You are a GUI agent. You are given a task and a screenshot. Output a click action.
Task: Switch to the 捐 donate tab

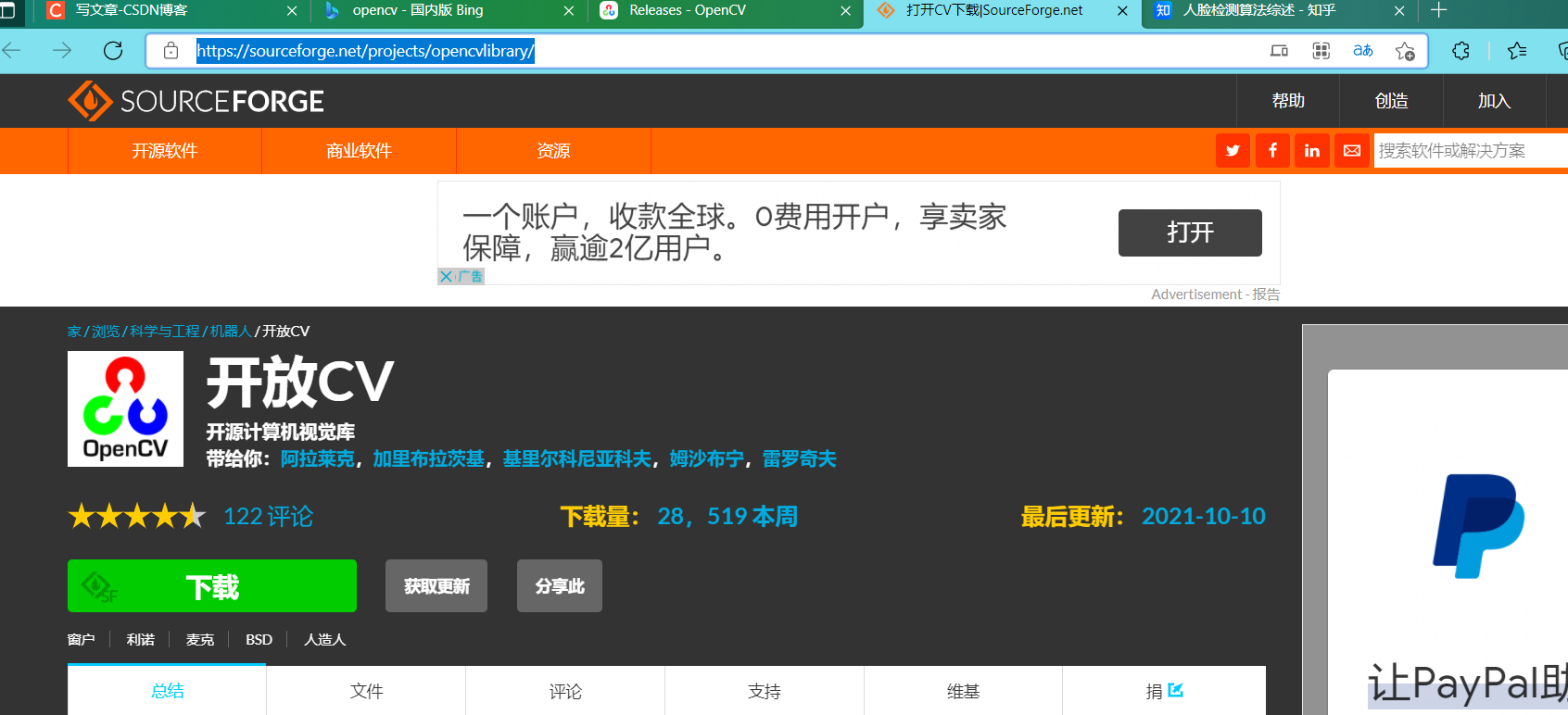coord(1164,691)
